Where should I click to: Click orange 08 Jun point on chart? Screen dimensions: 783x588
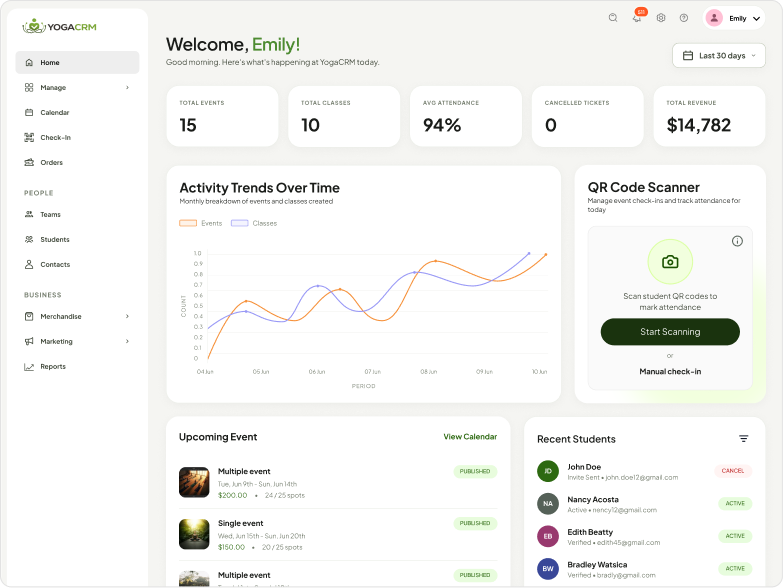click(x=435, y=261)
